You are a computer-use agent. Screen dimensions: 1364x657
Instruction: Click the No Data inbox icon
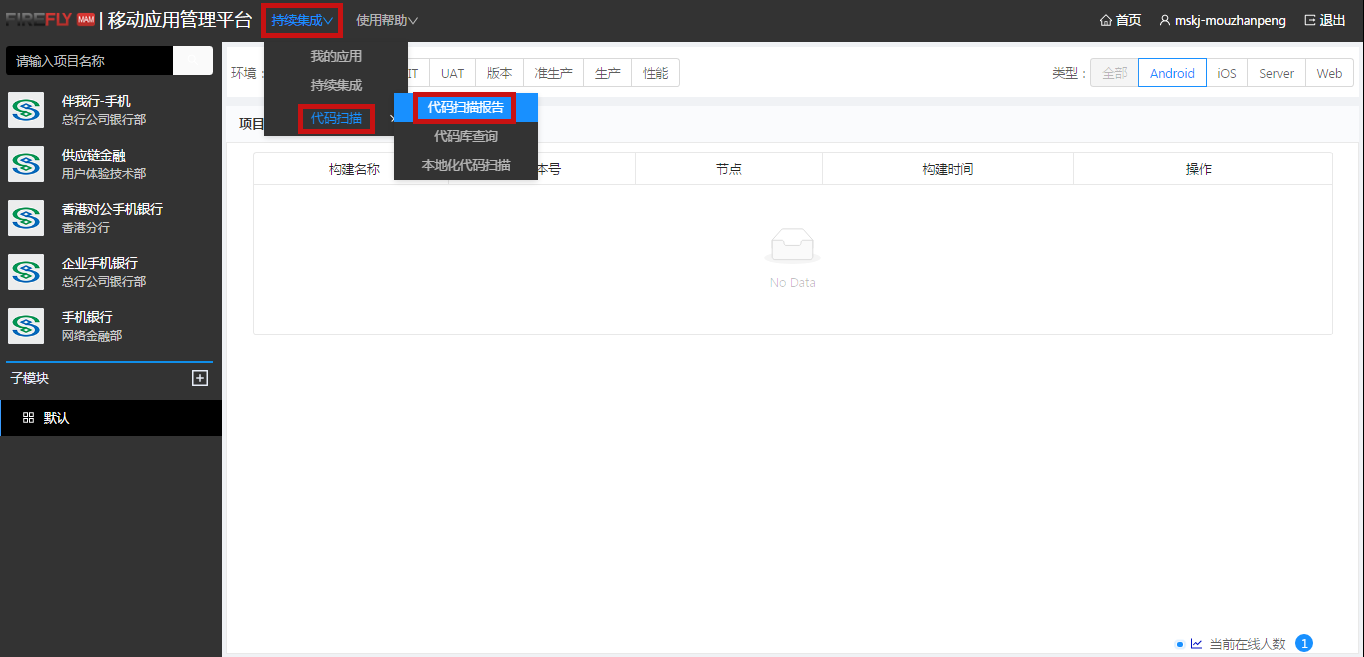(793, 246)
